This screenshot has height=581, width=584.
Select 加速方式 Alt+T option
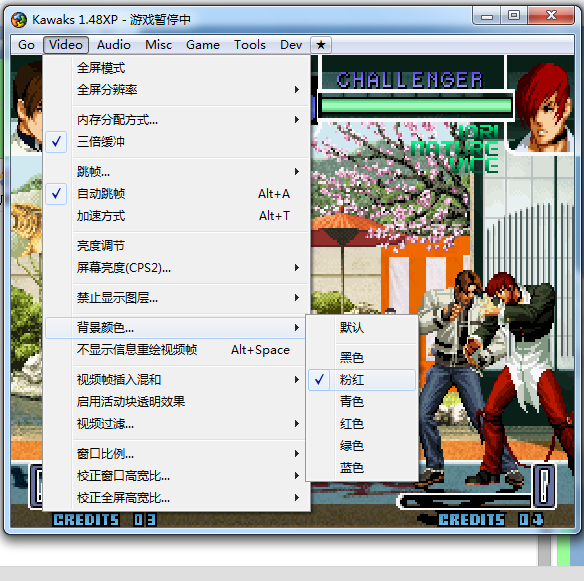point(177,216)
